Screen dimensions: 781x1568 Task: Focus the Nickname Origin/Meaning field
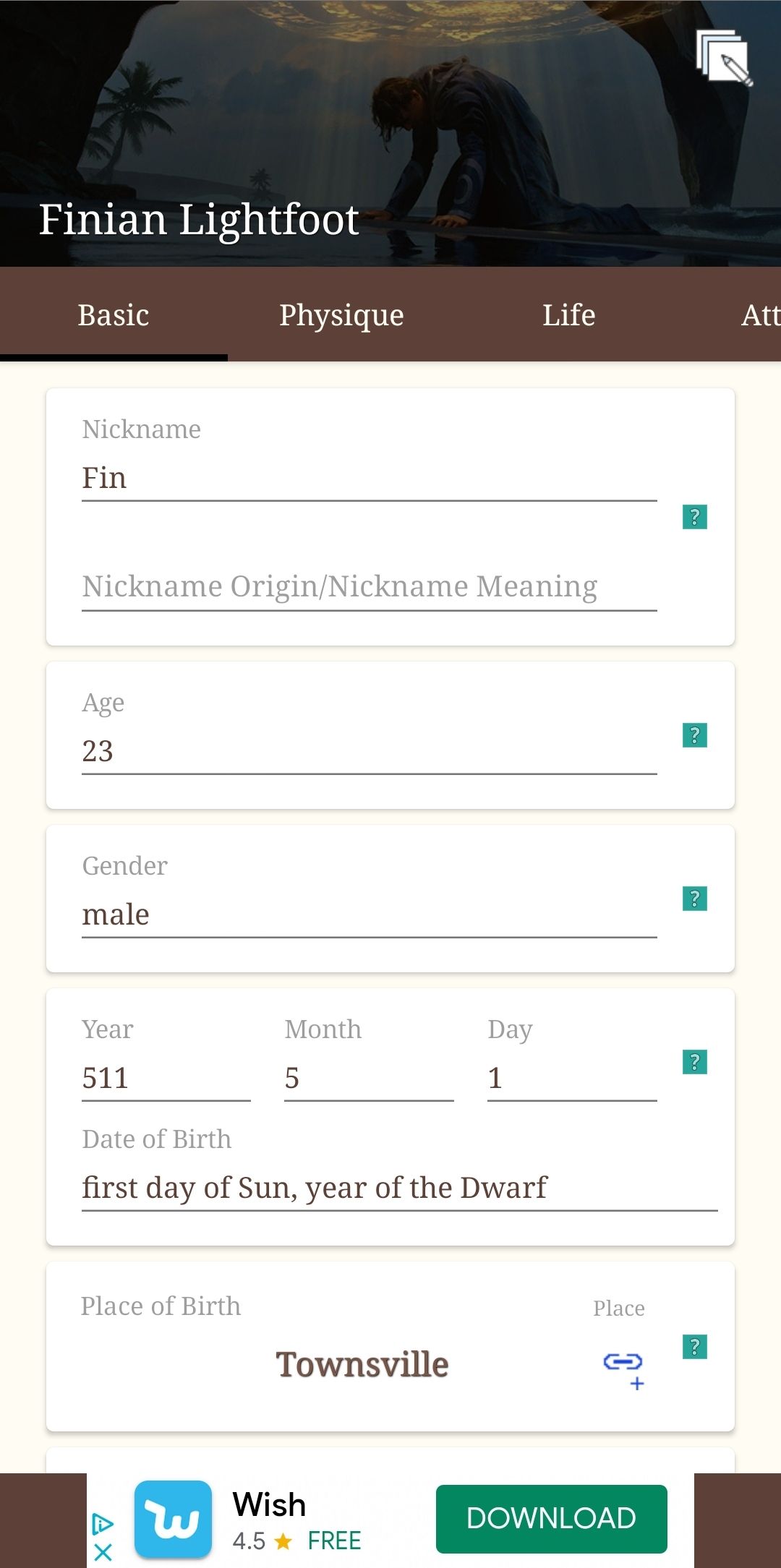[369, 587]
